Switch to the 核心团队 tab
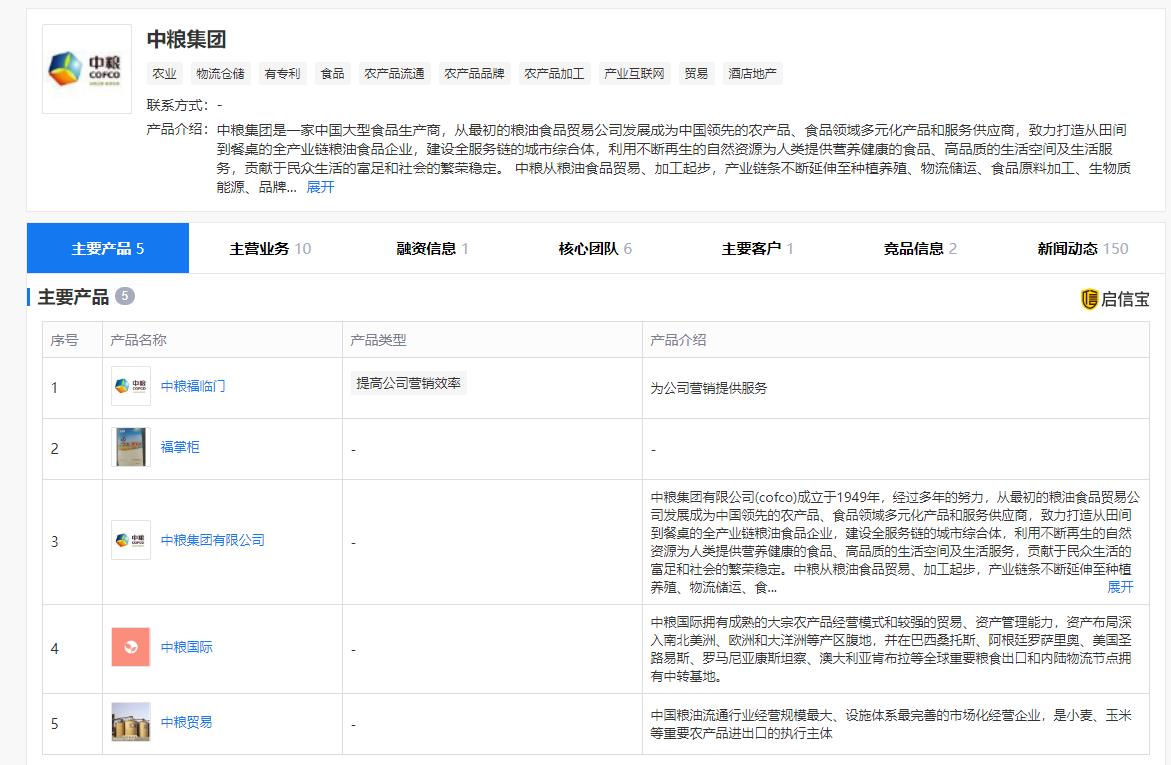The image size is (1171, 765). pyautogui.click(x=595, y=248)
